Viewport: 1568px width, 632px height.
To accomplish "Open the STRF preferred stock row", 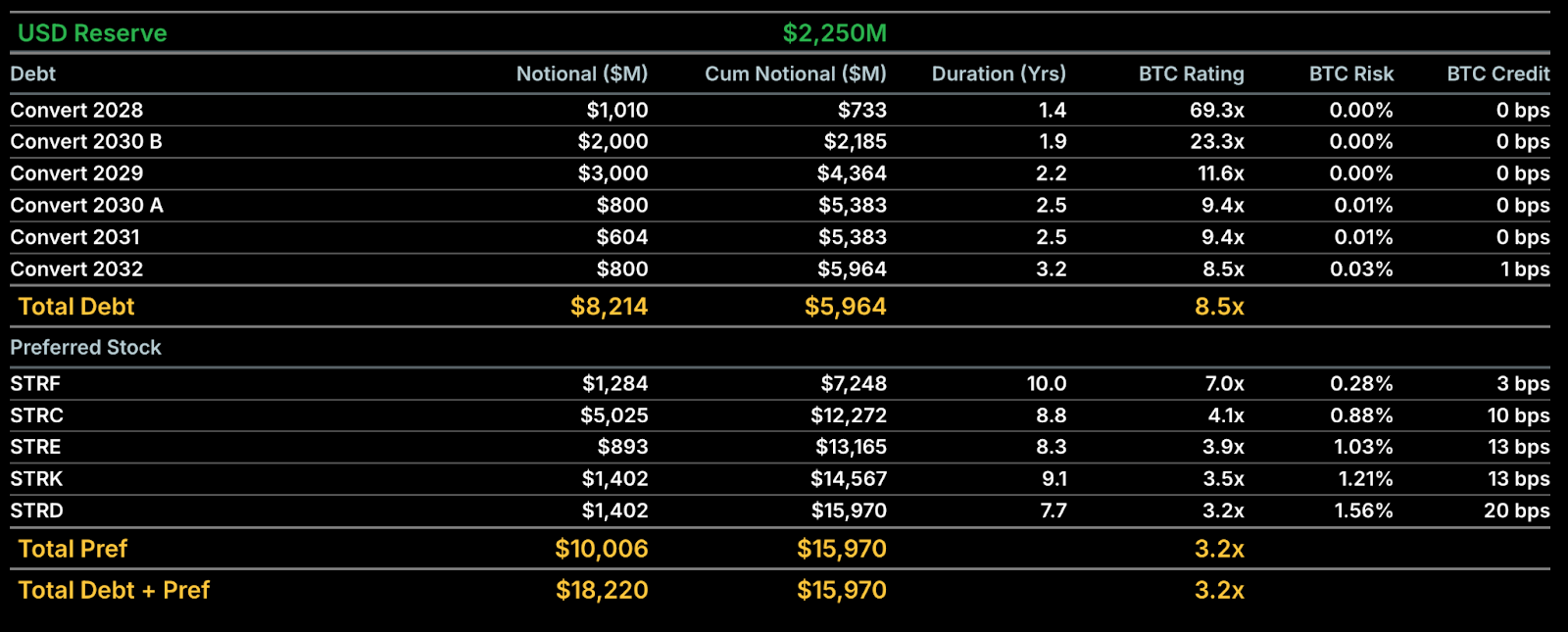I will (35, 383).
